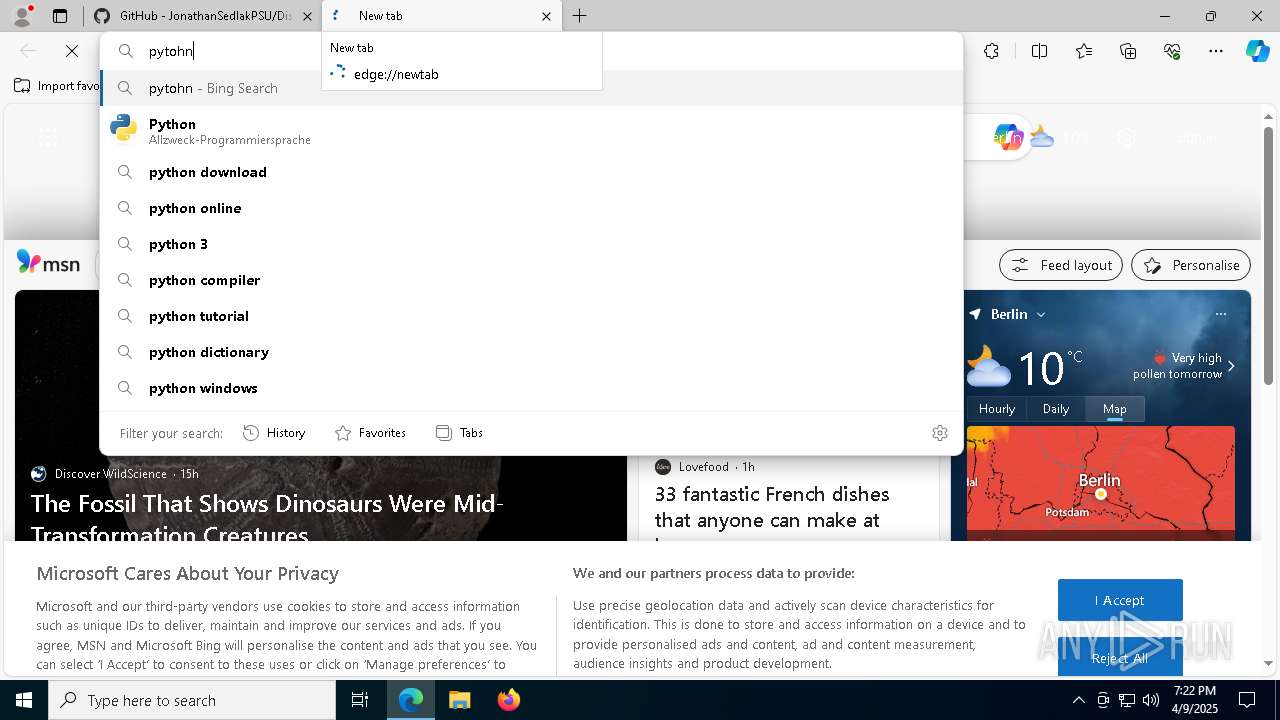Viewport: 1280px width, 720px height.
Task: Click Import favorites bookmark bar item
Action: tap(57, 86)
